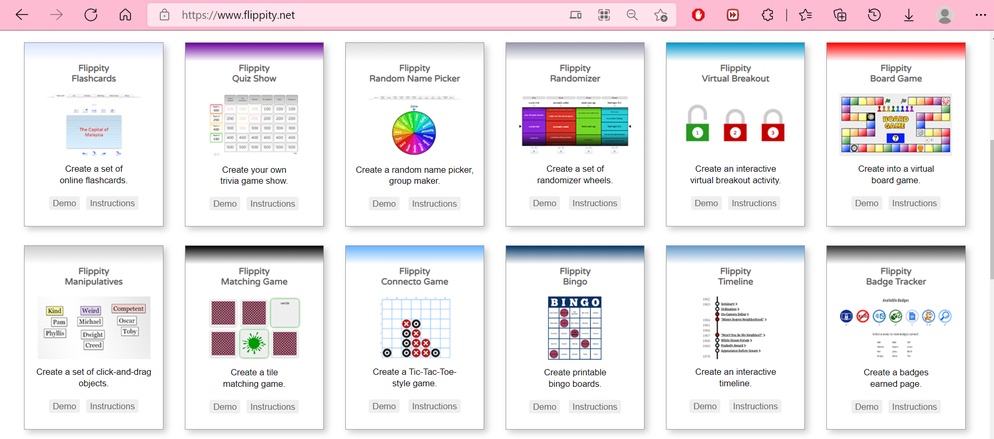
Task: Open browser settings and more menu
Action: 979,15
